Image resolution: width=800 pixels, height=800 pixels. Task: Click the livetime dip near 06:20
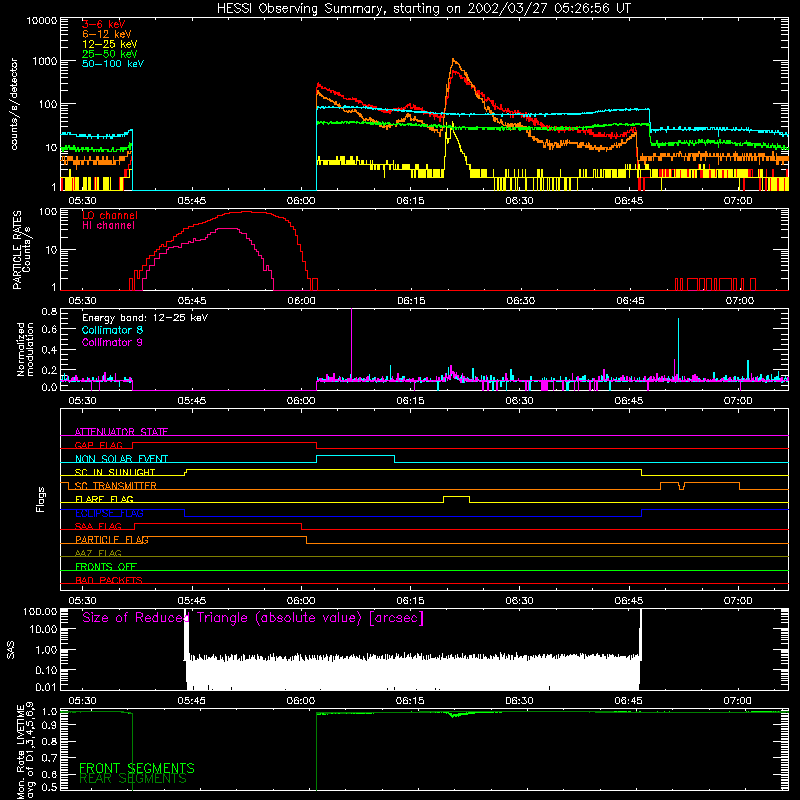point(454,715)
